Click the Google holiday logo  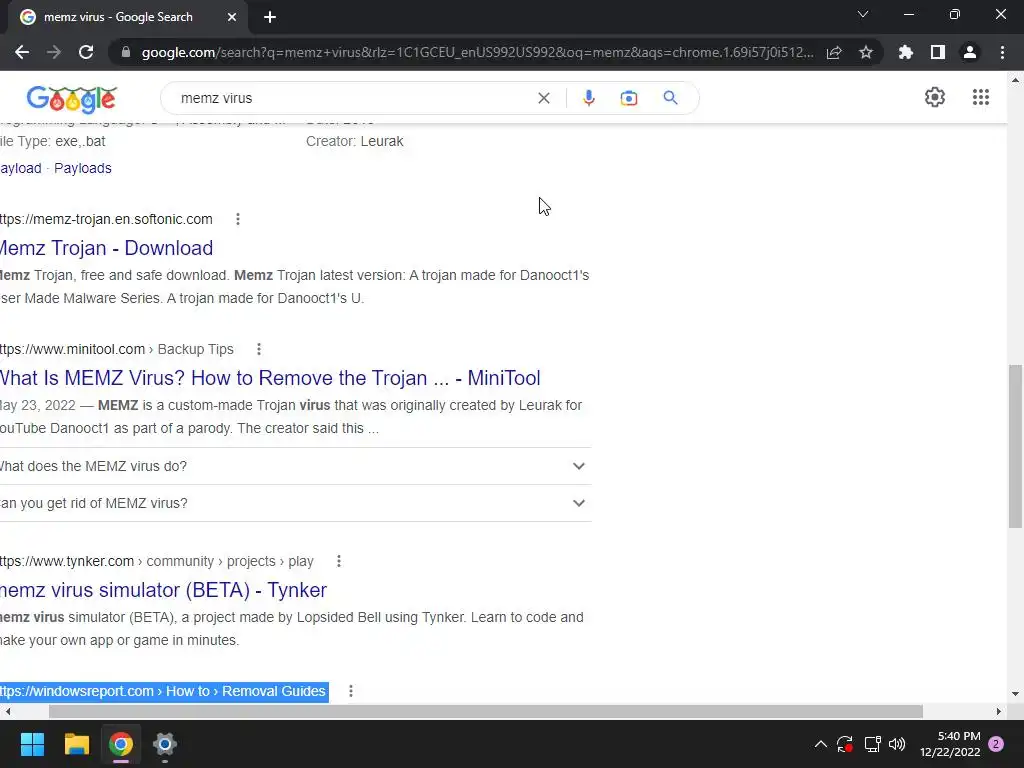pyautogui.click(x=72, y=99)
